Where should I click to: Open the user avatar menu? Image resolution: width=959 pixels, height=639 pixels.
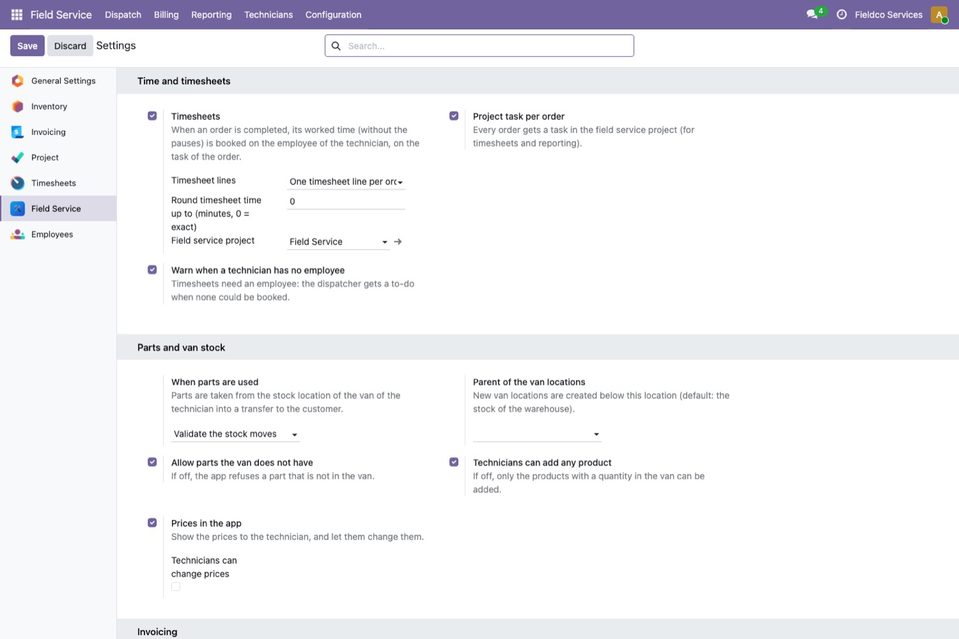point(939,15)
